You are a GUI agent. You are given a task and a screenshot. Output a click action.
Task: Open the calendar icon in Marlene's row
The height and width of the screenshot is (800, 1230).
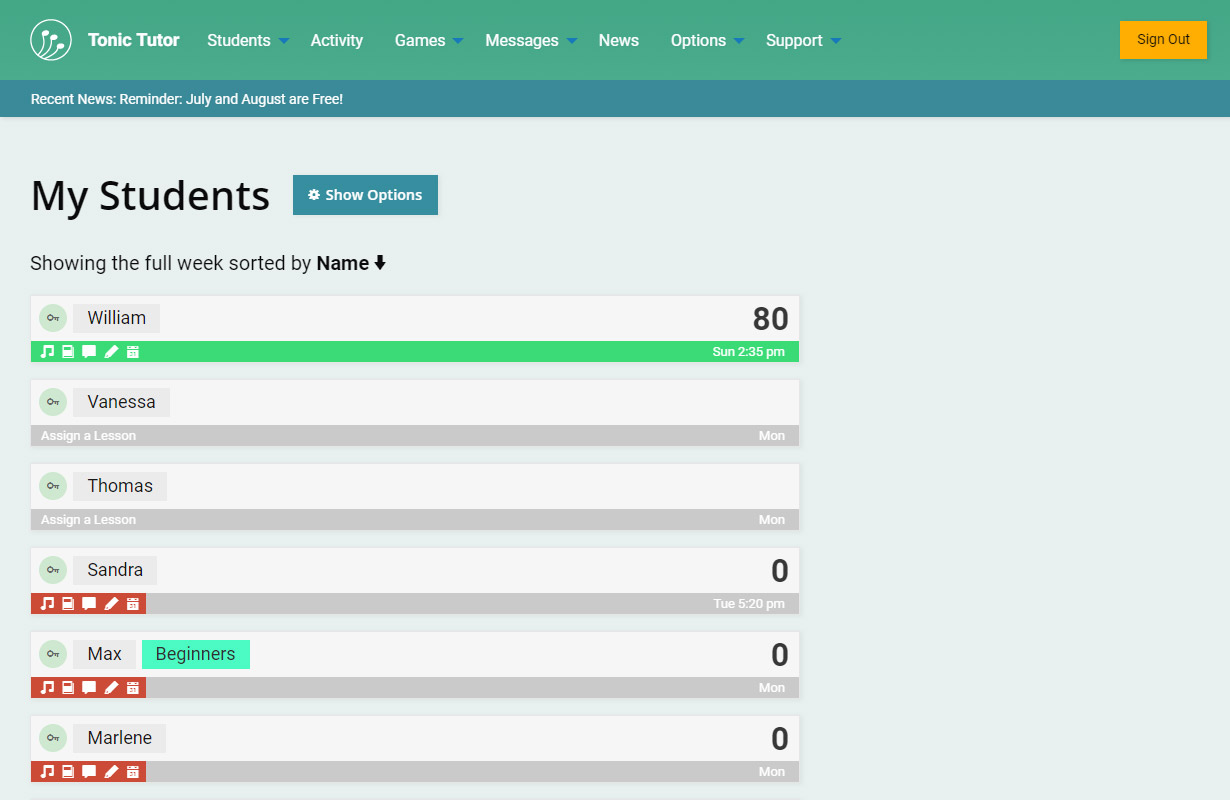(132, 772)
